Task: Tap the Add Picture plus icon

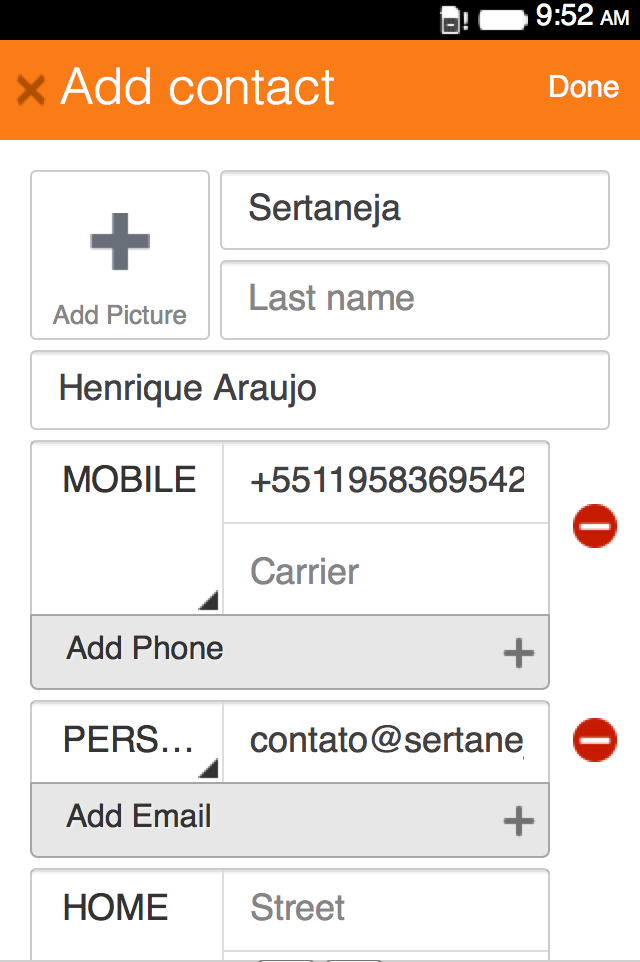Action: 120,241
